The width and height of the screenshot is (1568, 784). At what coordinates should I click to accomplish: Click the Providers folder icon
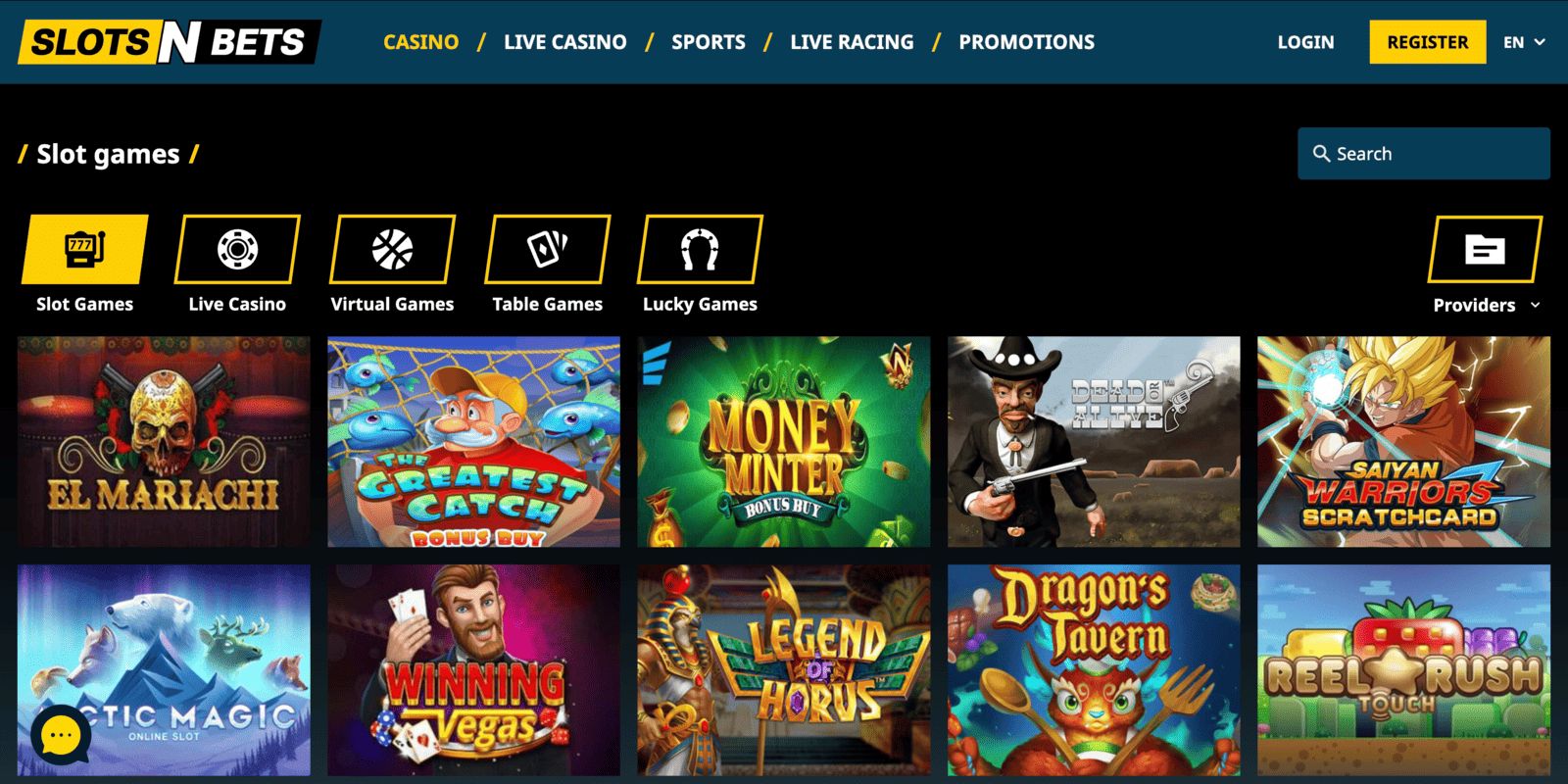1486,250
